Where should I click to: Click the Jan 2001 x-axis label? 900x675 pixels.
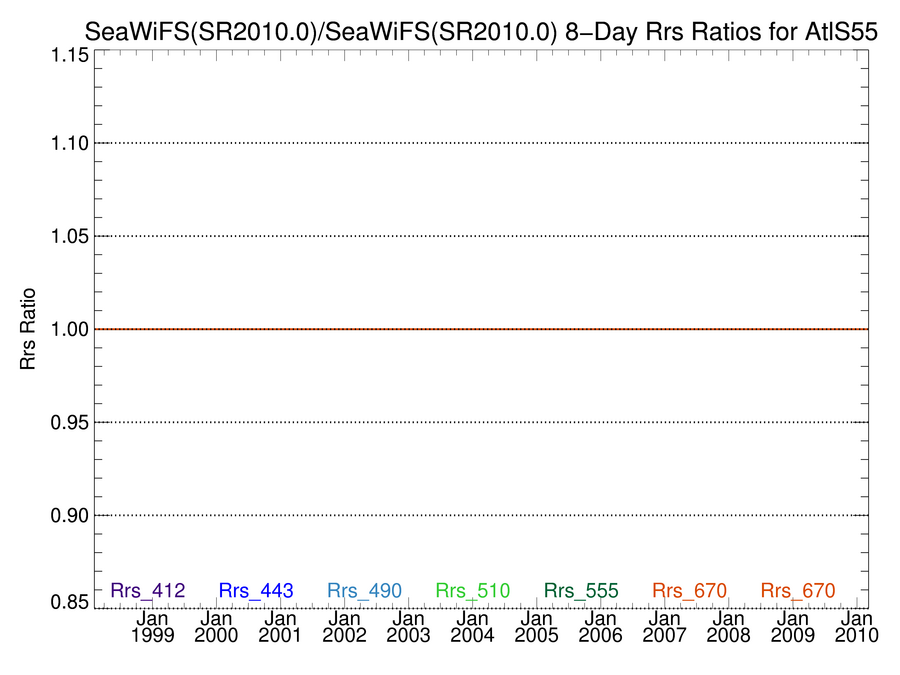click(x=280, y=627)
